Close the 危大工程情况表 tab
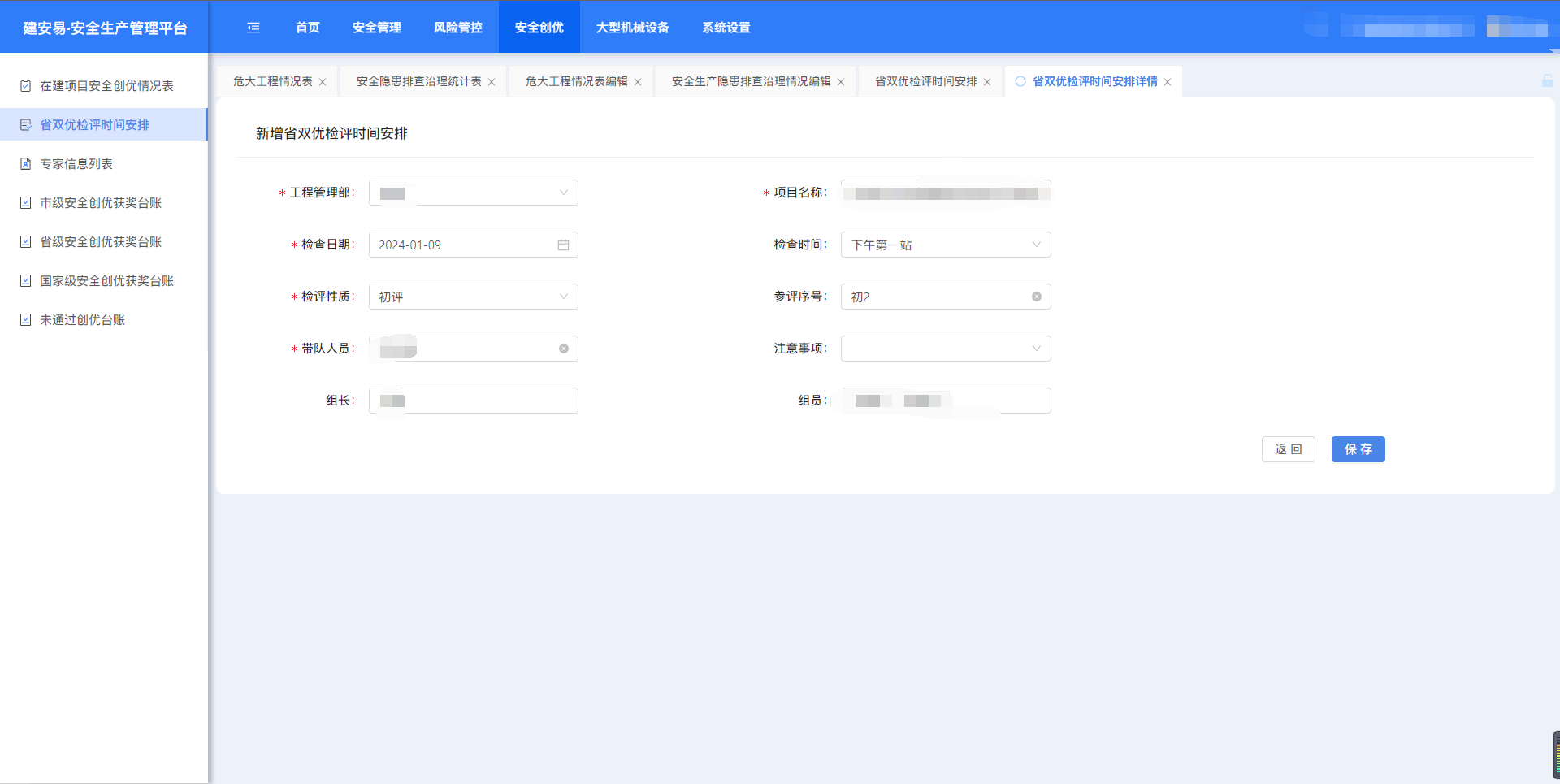Image resolution: width=1560 pixels, height=784 pixels. 323,83
